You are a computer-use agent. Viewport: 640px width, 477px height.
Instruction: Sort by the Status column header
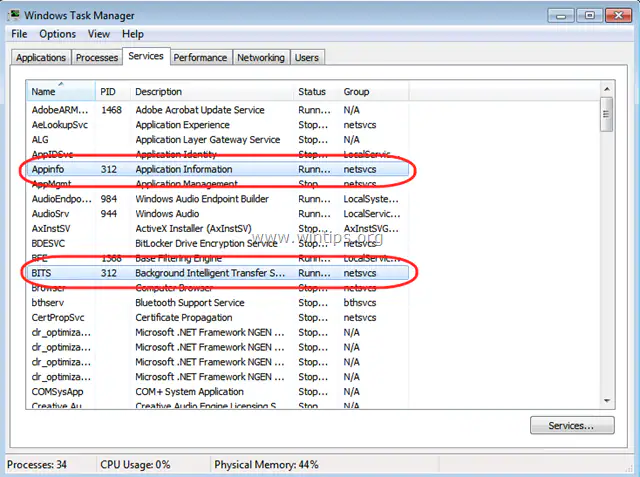coord(316,91)
